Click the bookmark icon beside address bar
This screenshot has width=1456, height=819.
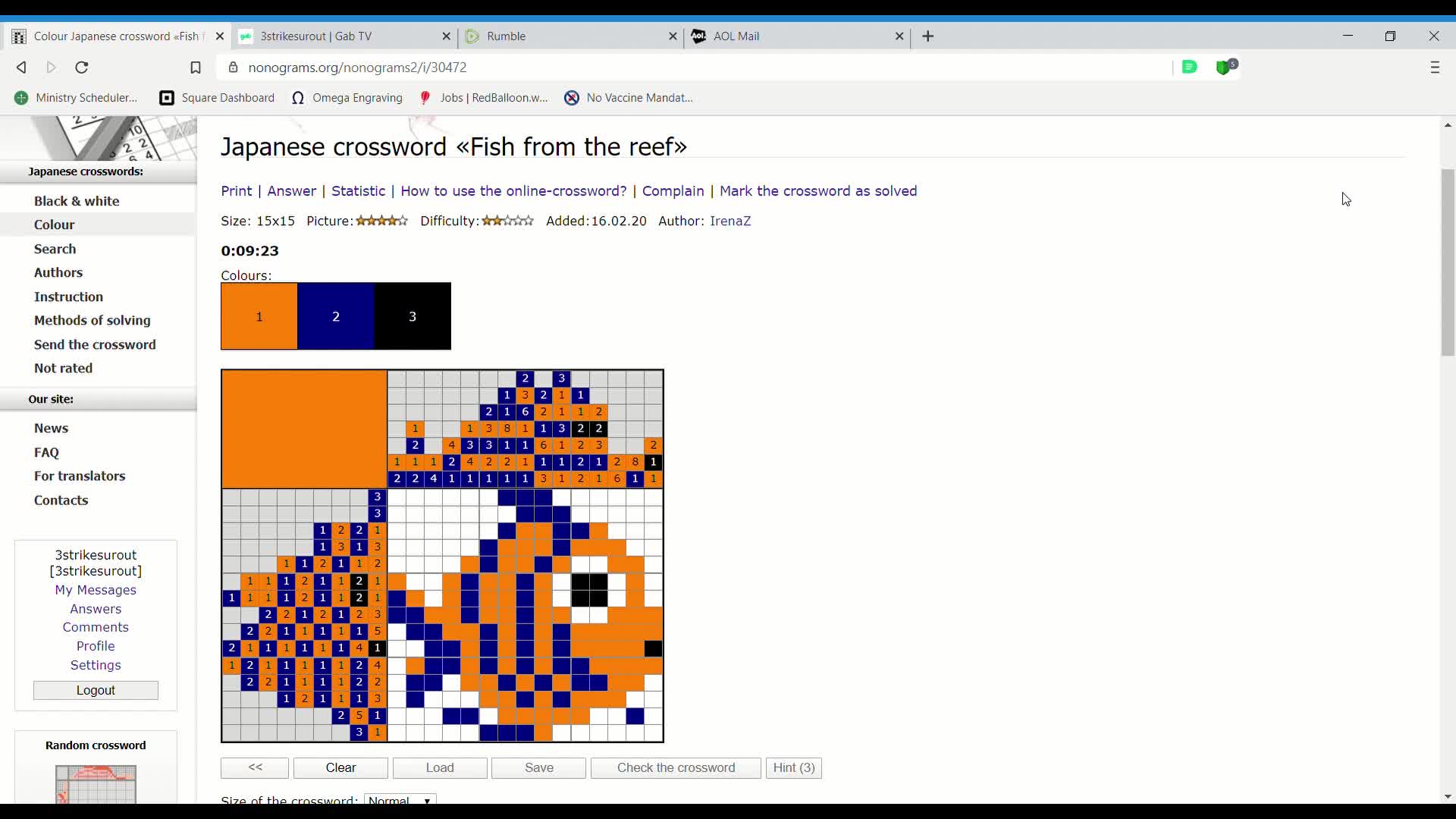(195, 67)
